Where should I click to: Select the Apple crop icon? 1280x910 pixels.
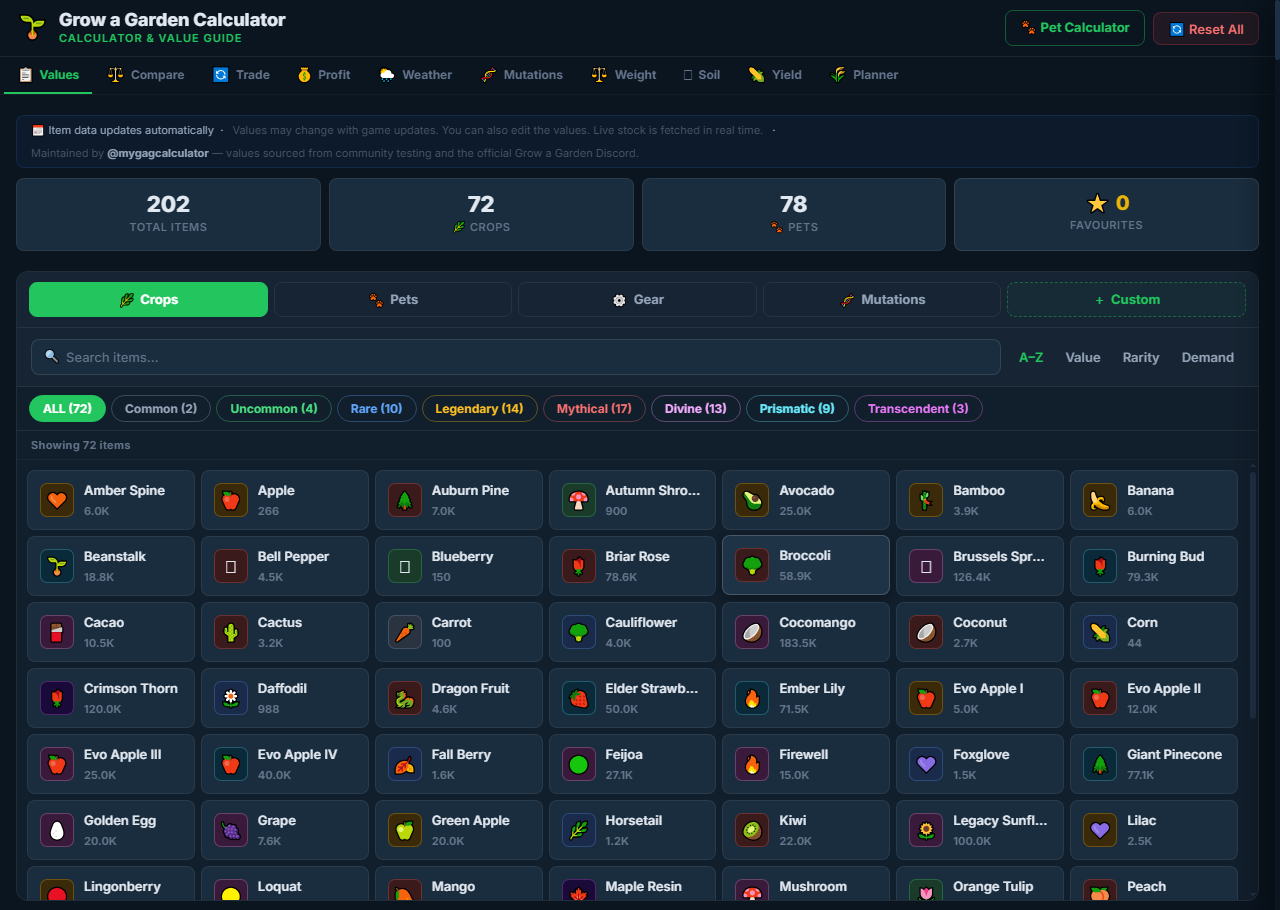pyautogui.click(x=231, y=500)
